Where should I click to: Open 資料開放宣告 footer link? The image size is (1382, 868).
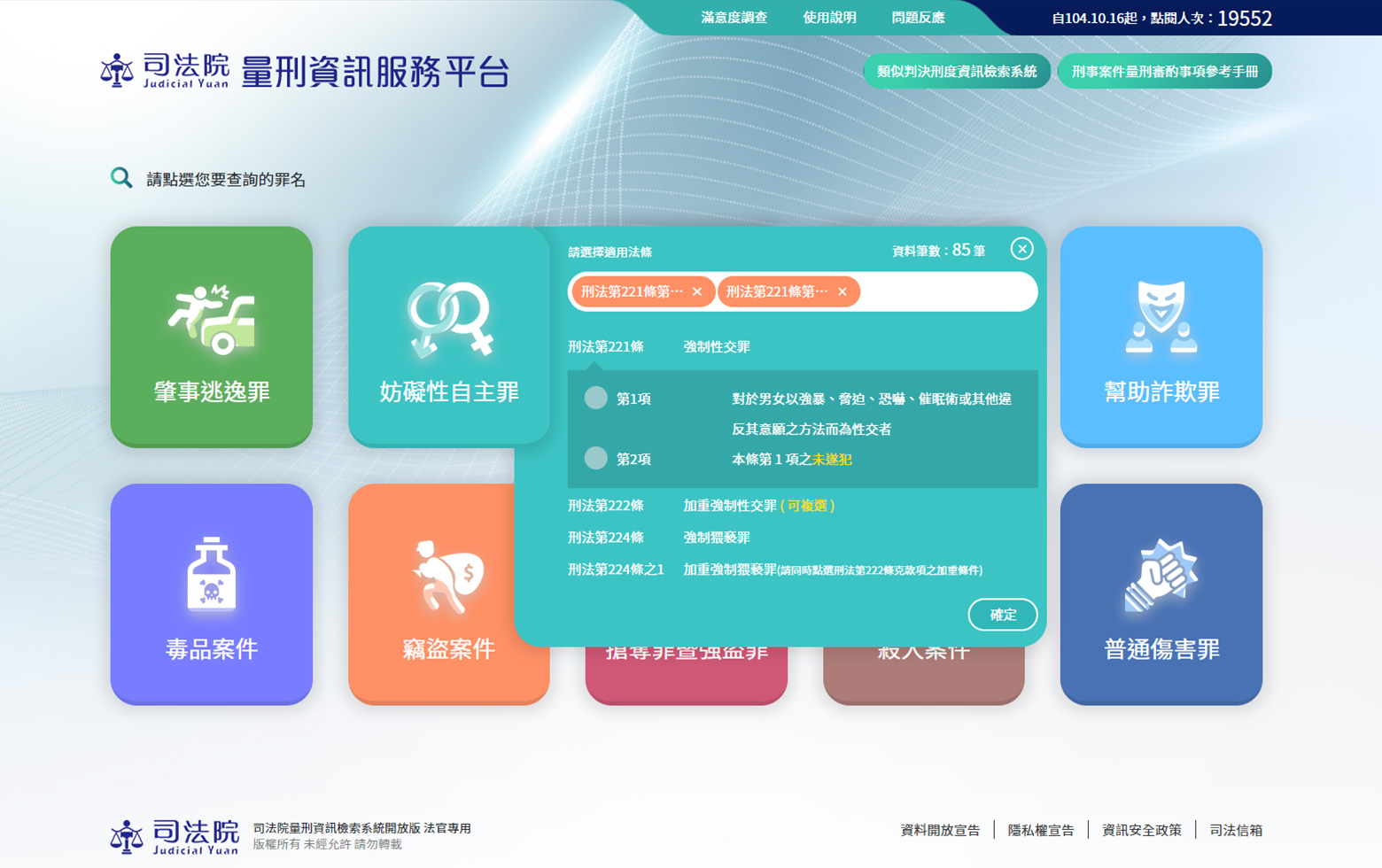[940, 830]
